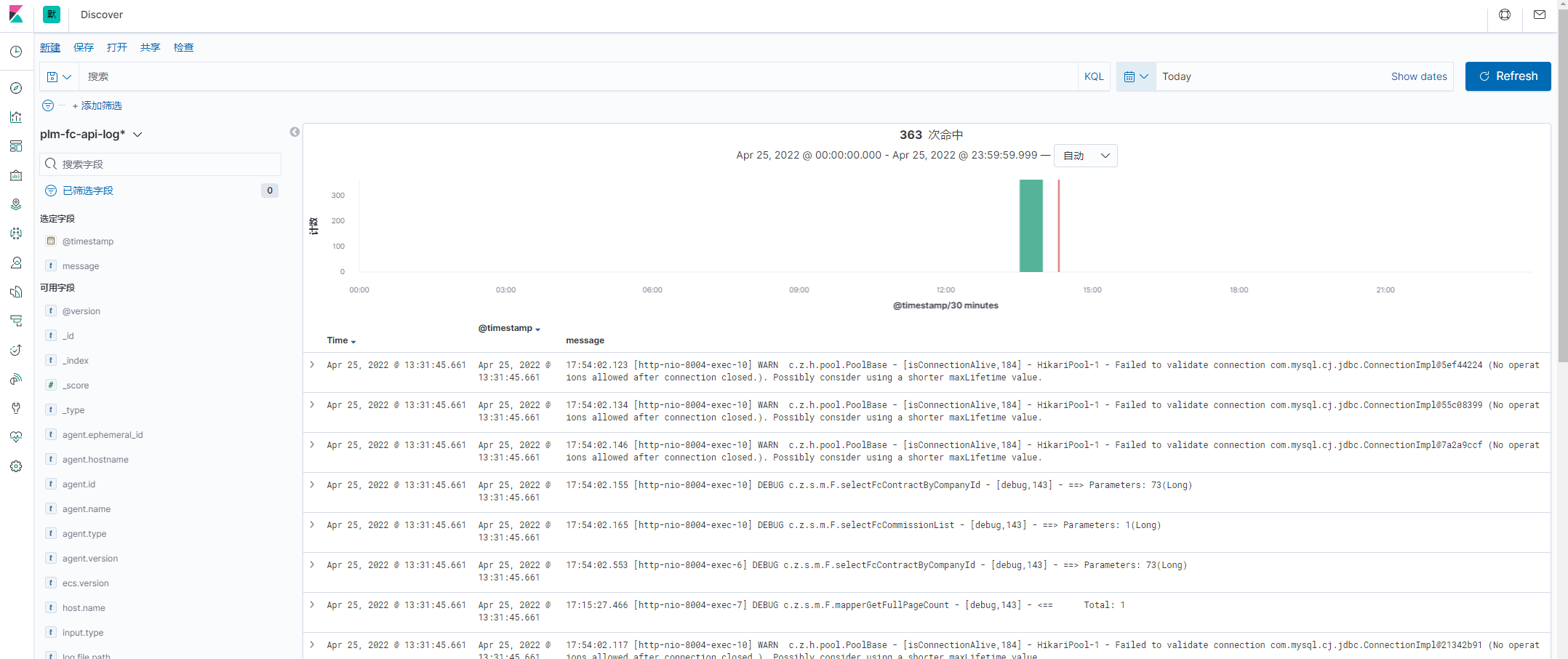The image size is (1568, 659).
Task: Open Metrics icon in sidebar
Action: (16, 263)
